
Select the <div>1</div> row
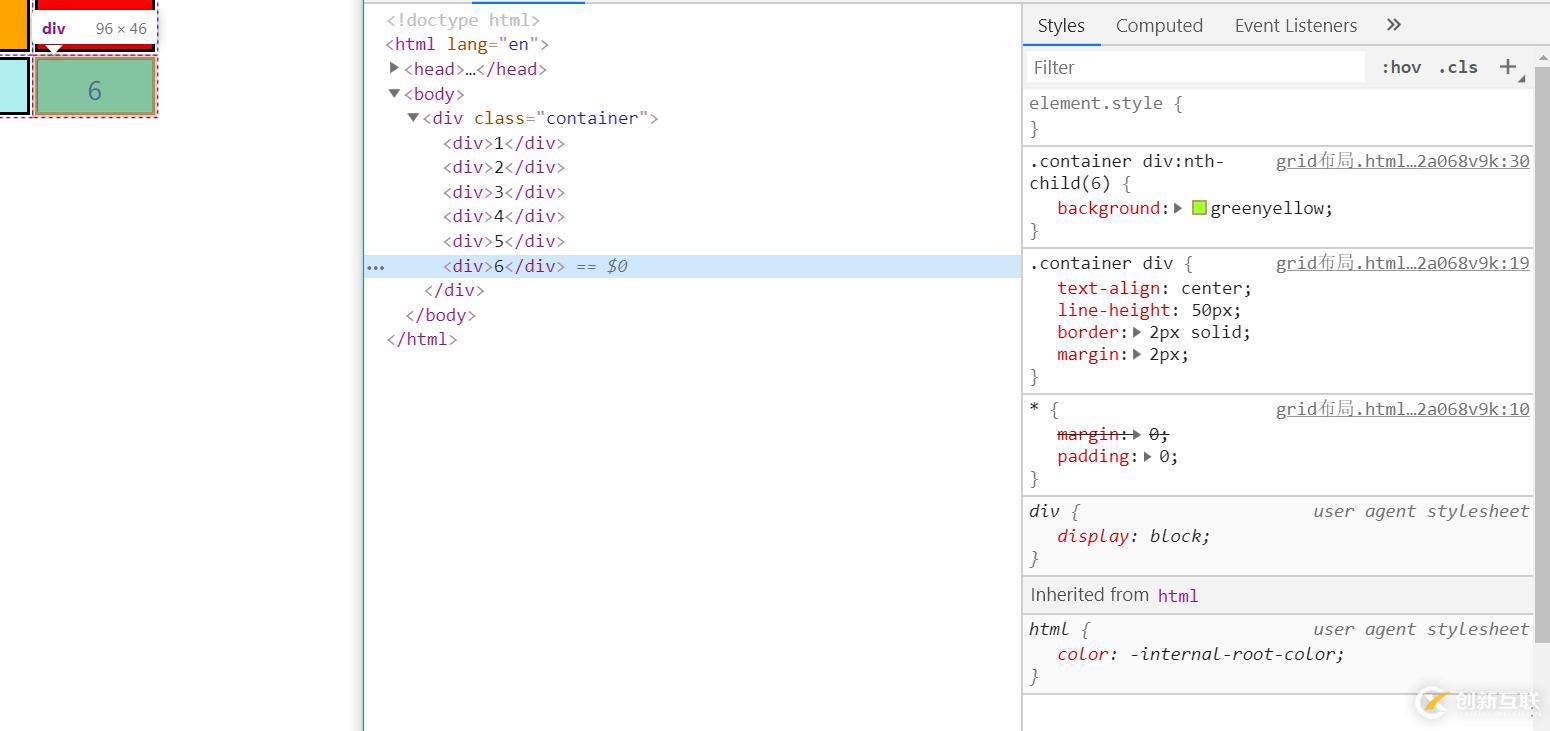click(504, 143)
